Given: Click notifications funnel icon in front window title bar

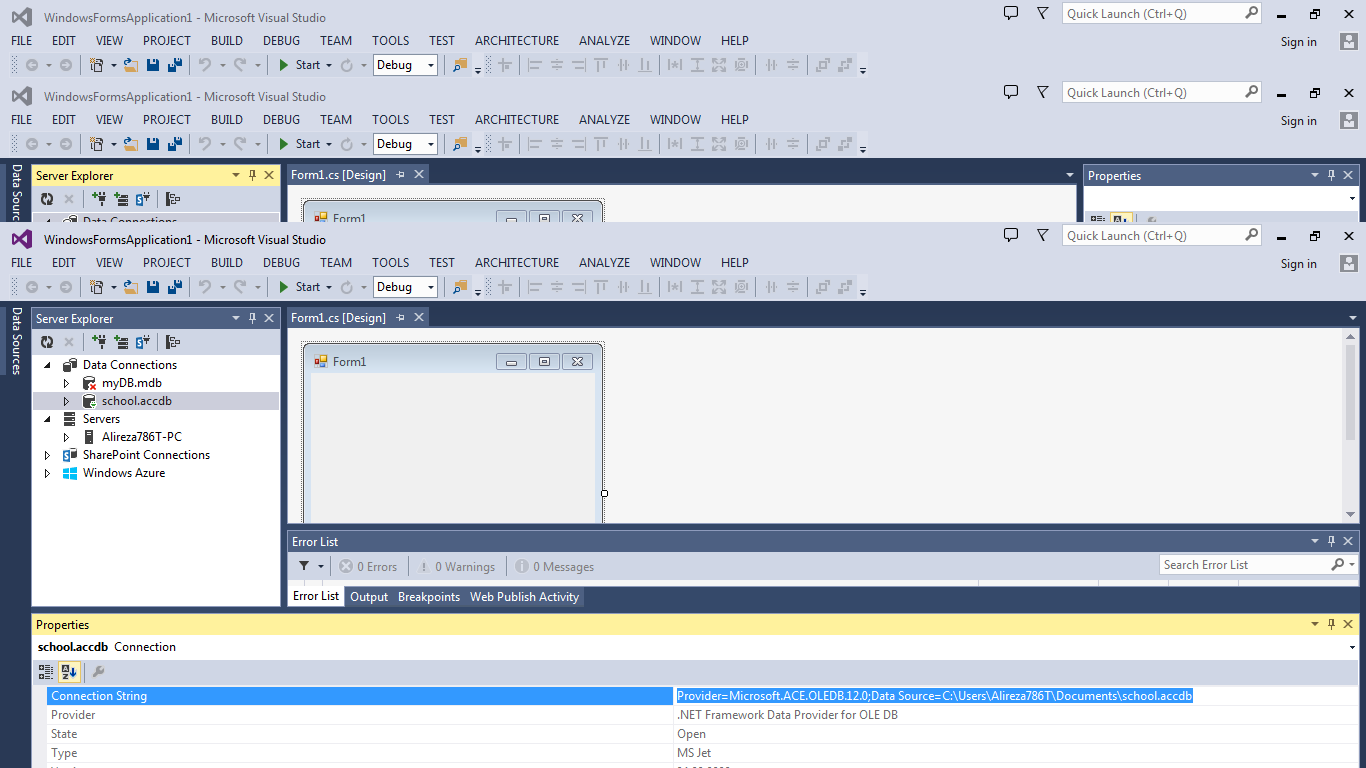Looking at the screenshot, I should (x=1043, y=235).
